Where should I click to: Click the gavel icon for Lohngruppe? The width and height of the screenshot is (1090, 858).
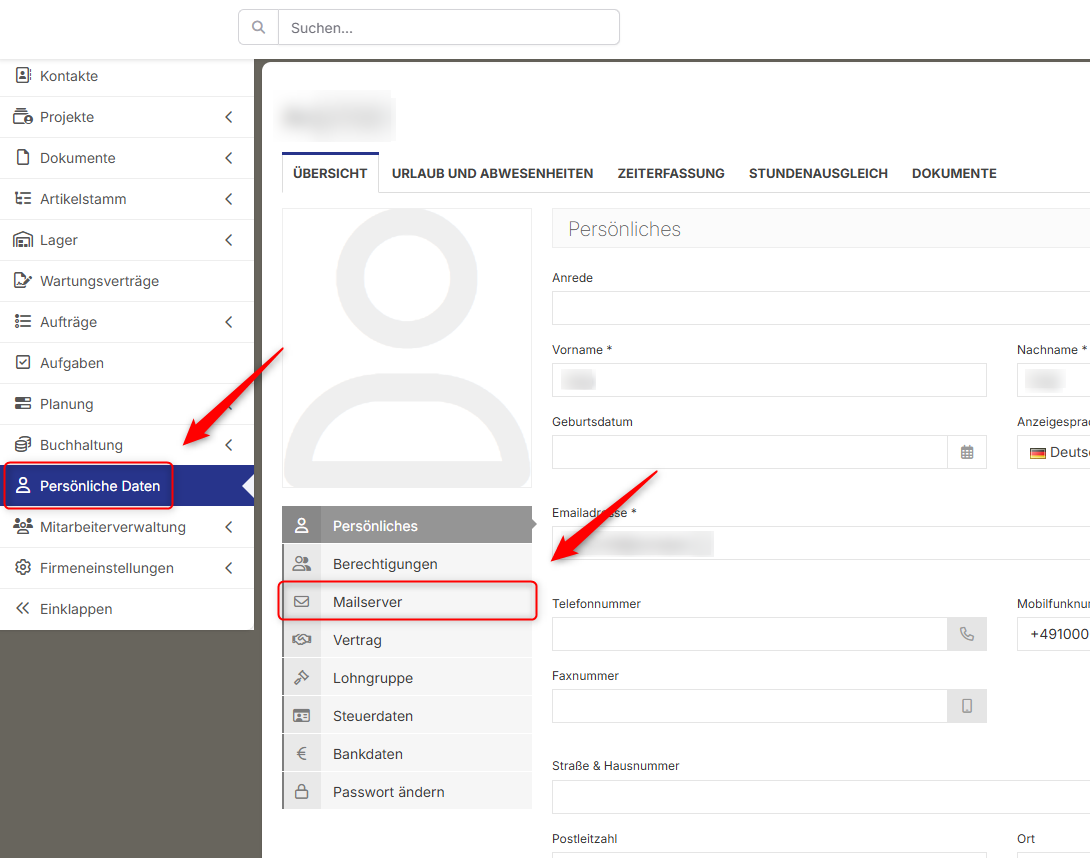tap(301, 678)
